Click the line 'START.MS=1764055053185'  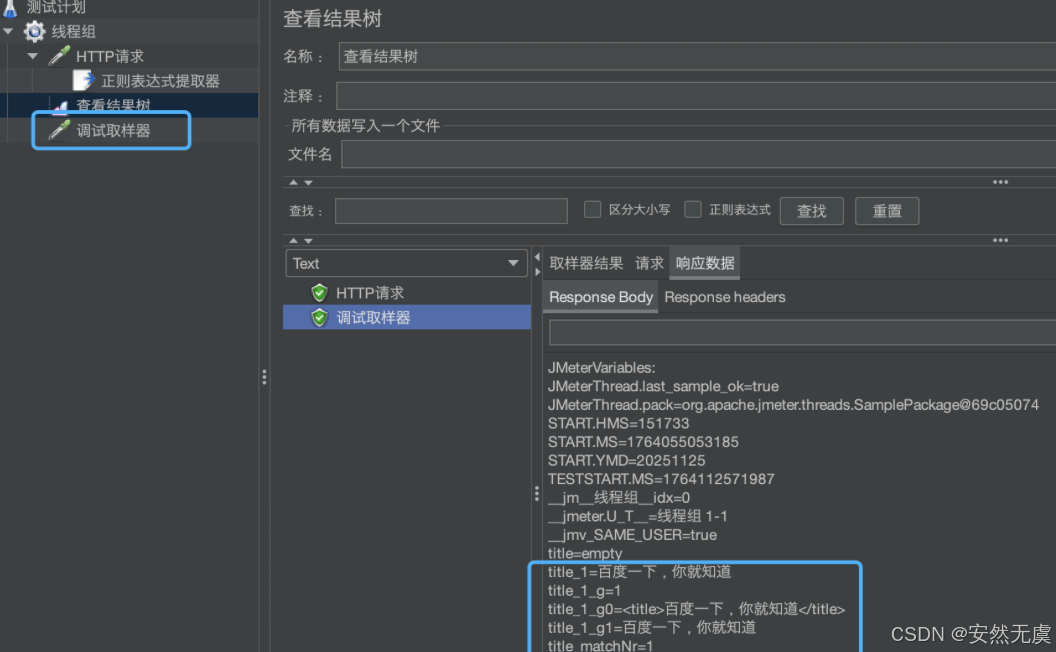tap(643, 442)
